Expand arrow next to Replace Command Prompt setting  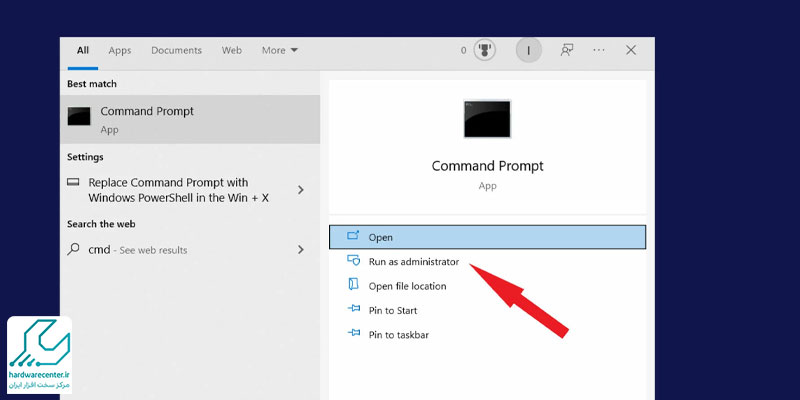301,190
